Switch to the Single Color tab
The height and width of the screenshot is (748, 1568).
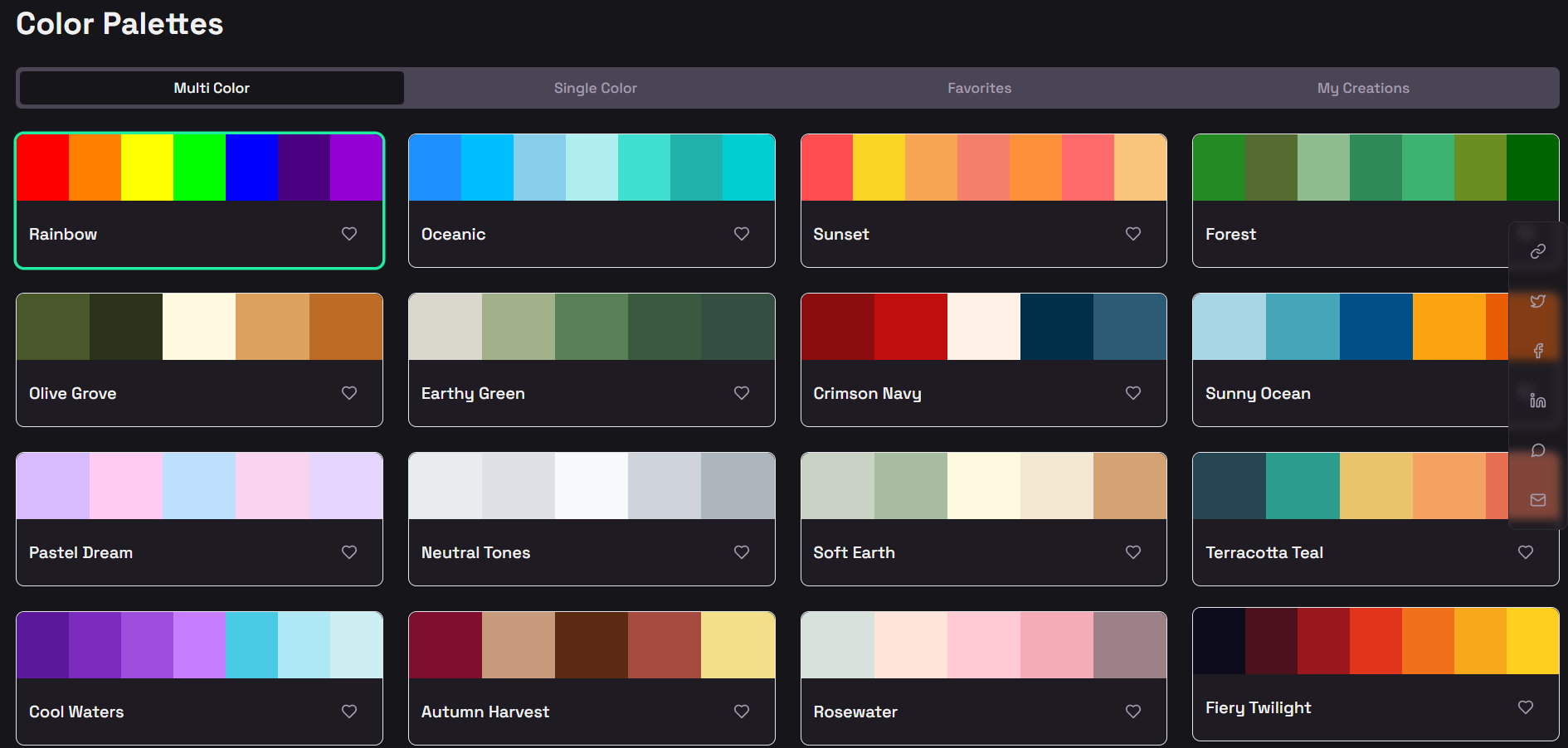595,88
